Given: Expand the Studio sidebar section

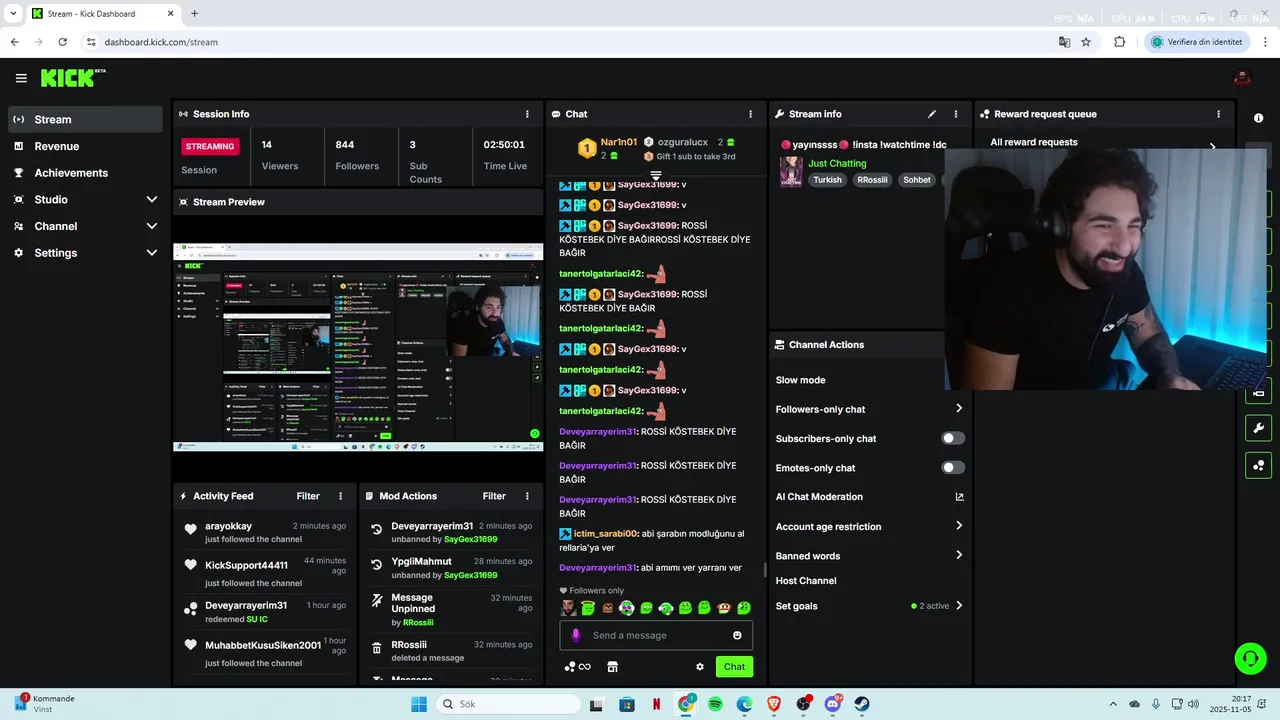Looking at the screenshot, I should [152, 200].
